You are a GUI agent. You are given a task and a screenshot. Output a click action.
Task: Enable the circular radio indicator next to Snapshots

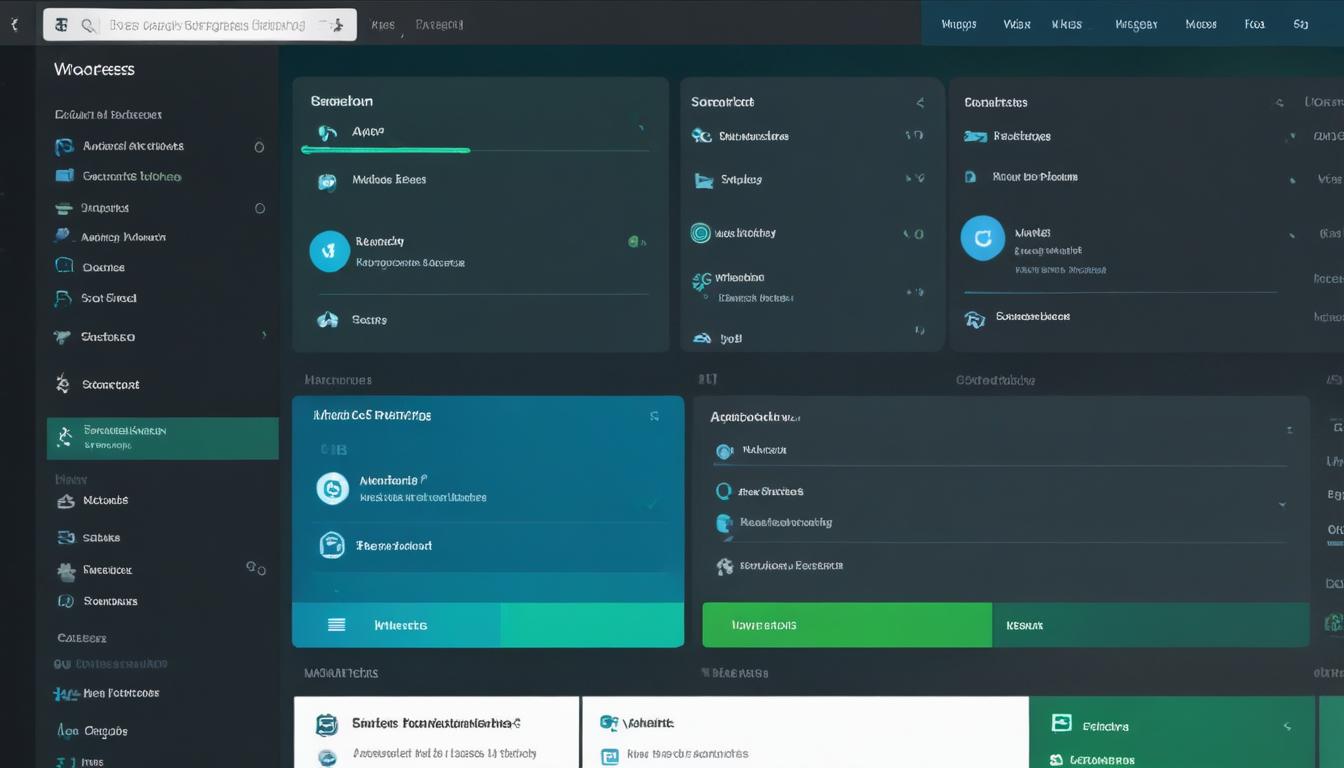pyautogui.click(x=258, y=207)
